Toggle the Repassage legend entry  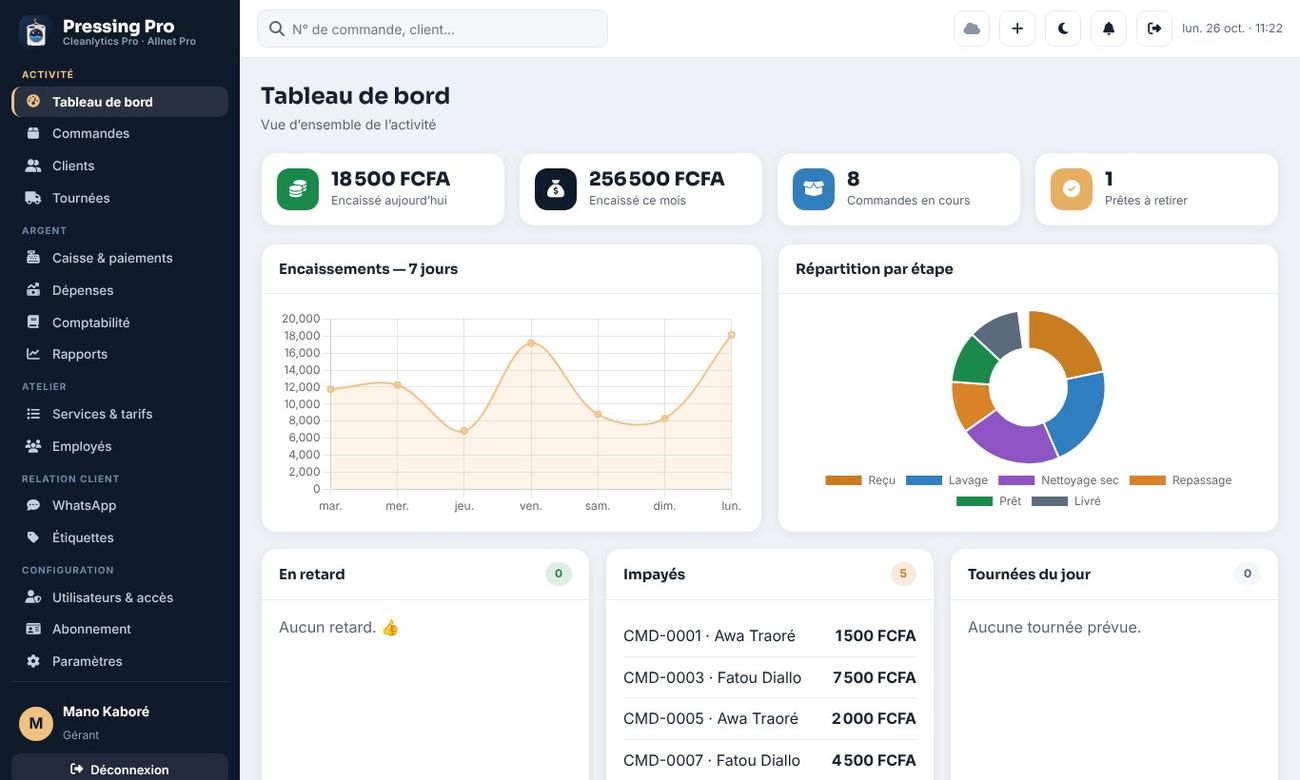coord(1180,481)
